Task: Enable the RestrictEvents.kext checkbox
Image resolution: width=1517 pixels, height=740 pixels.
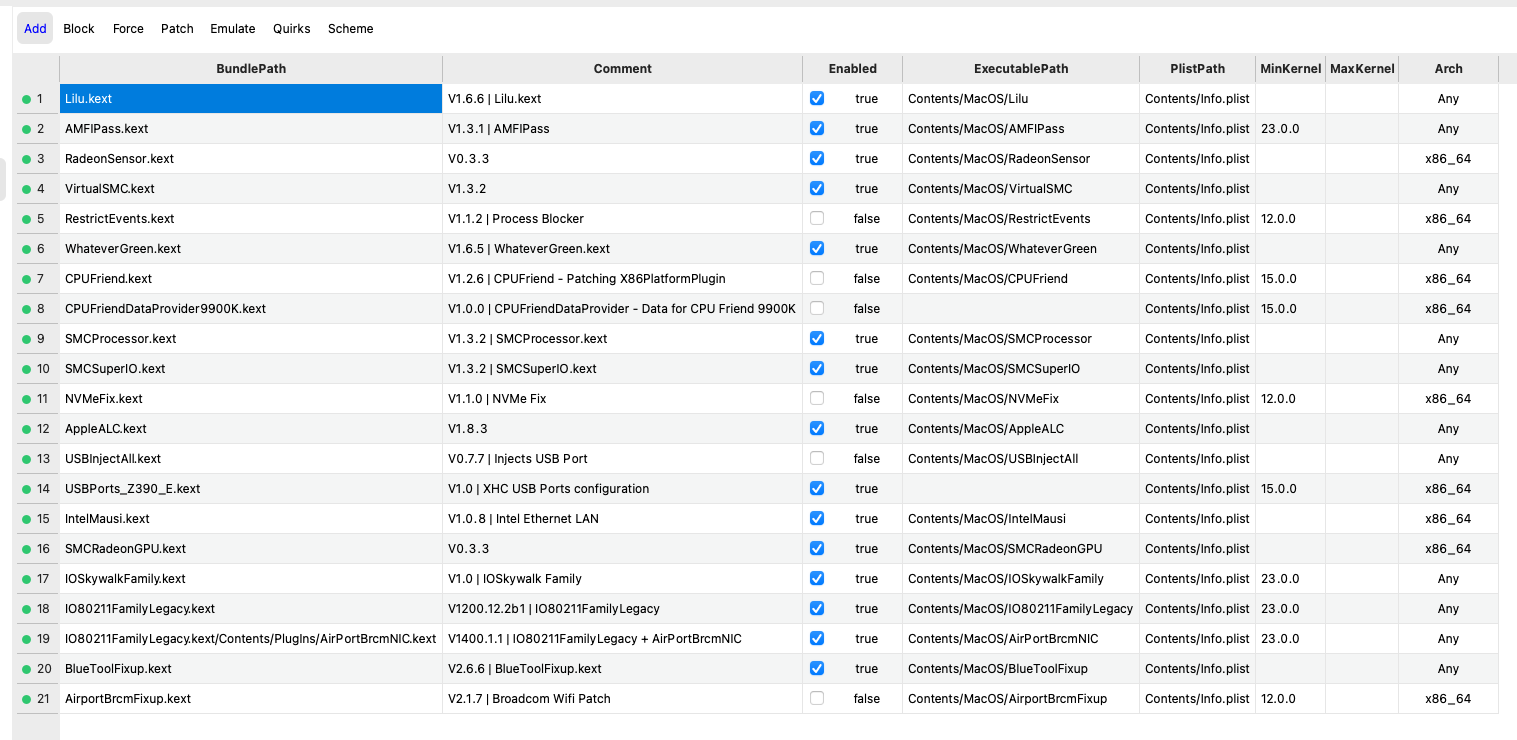Action: click(817, 219)
